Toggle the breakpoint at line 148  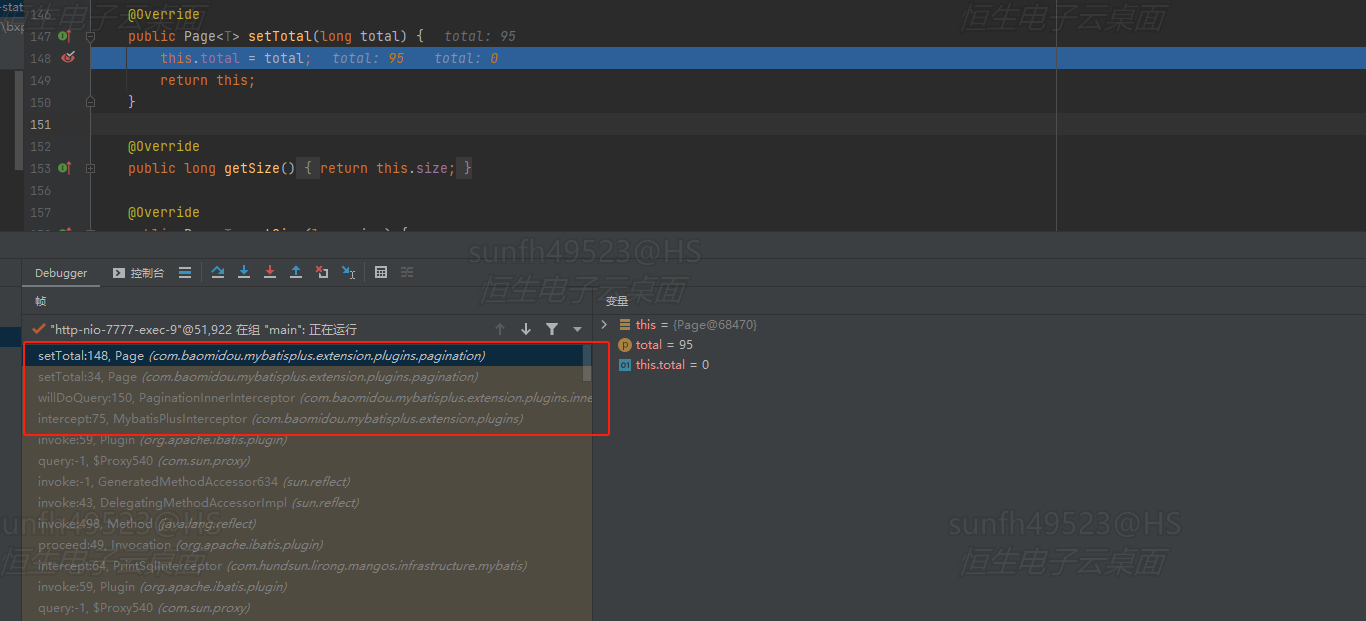(68, 58)
